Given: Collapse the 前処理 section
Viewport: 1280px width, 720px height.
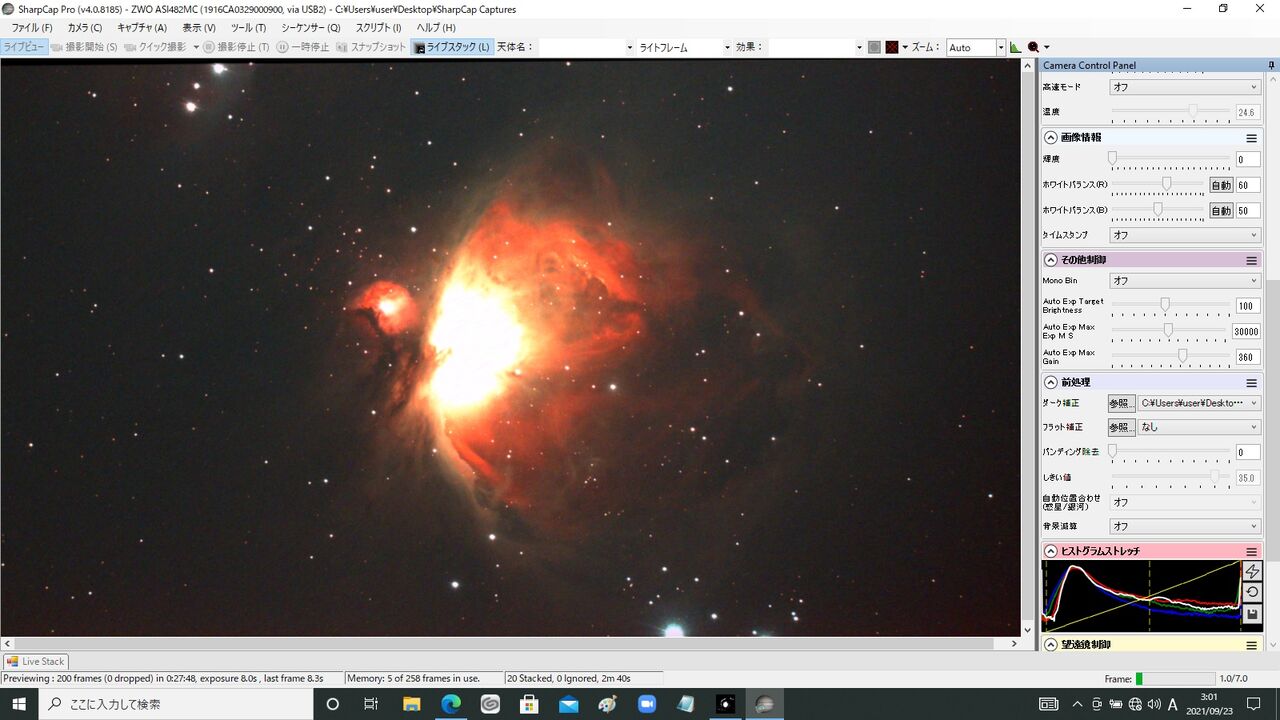Looking at the screenshot, I should tap(1051, 382).
